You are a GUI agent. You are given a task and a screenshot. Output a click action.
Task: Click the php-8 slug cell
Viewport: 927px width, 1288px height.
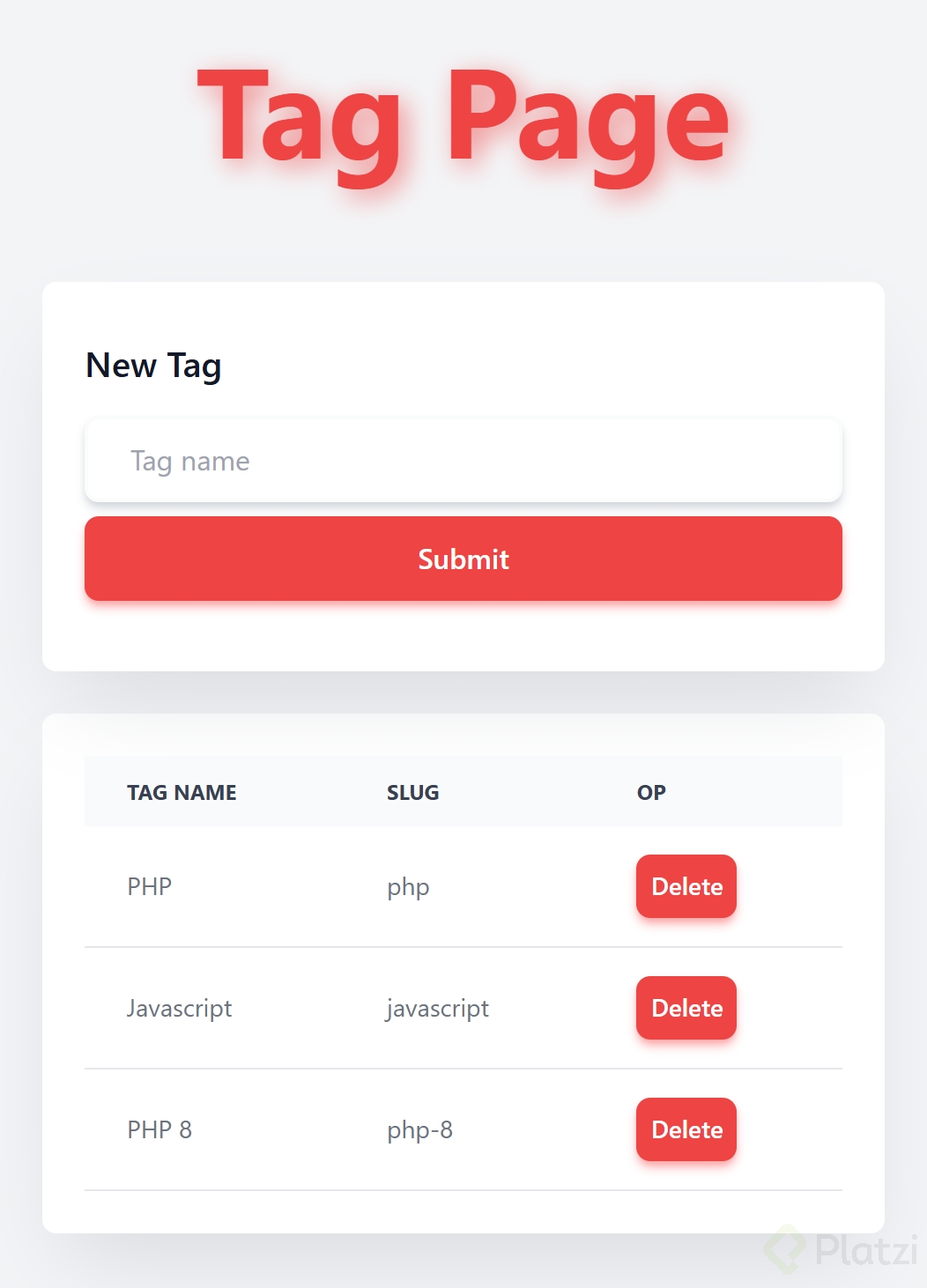click(419, 1129)
